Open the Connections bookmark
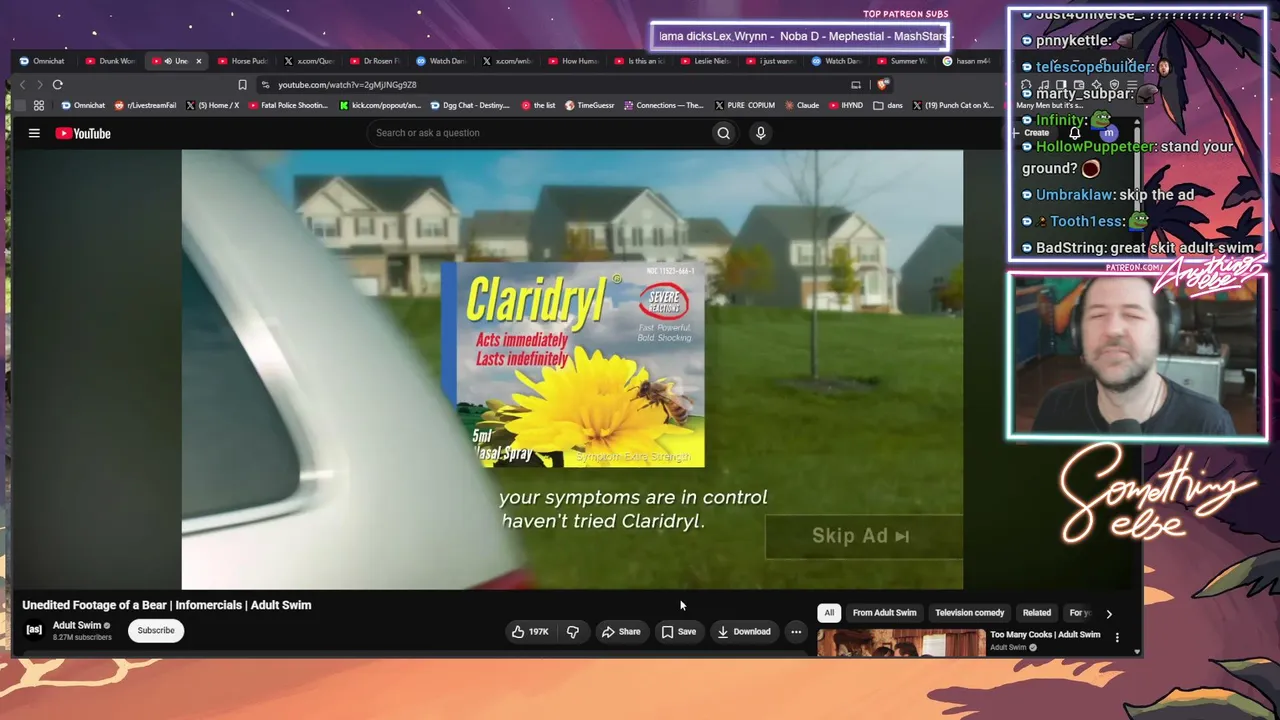The height and width of the screenshot is (720, 1280). [664, 105]
